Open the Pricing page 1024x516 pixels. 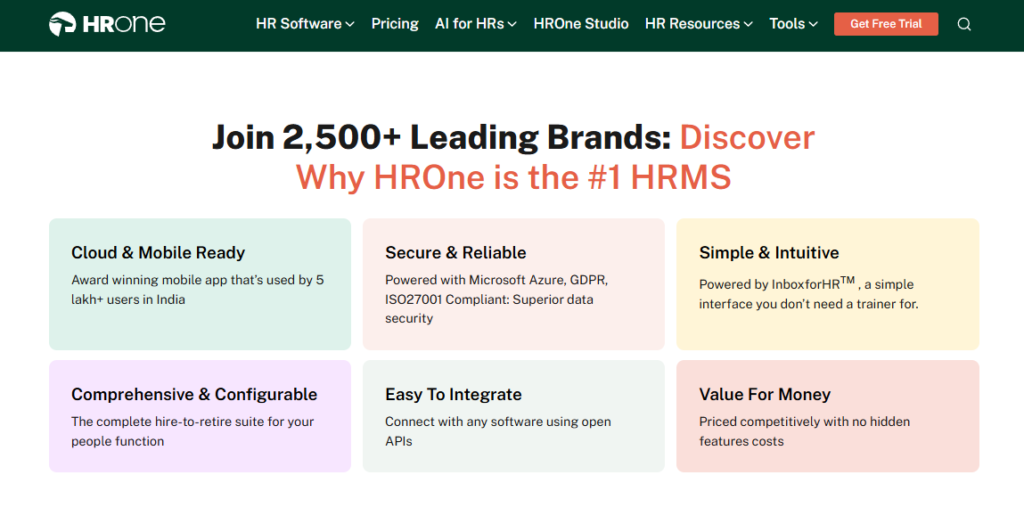394,24
